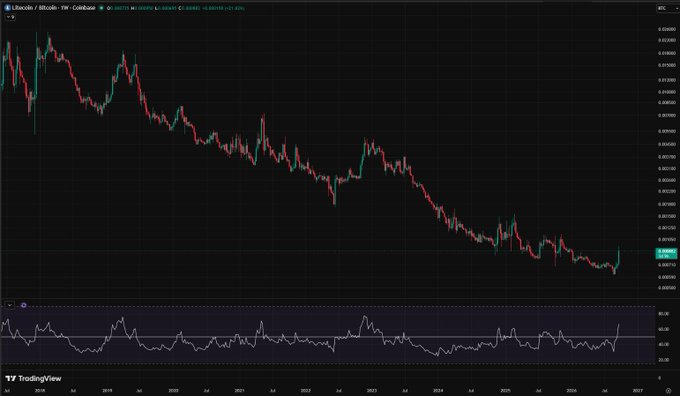Expand the collapsed indicators legend chevron
The width and height of the screenshot is (680, 396).
coord(10,17)
